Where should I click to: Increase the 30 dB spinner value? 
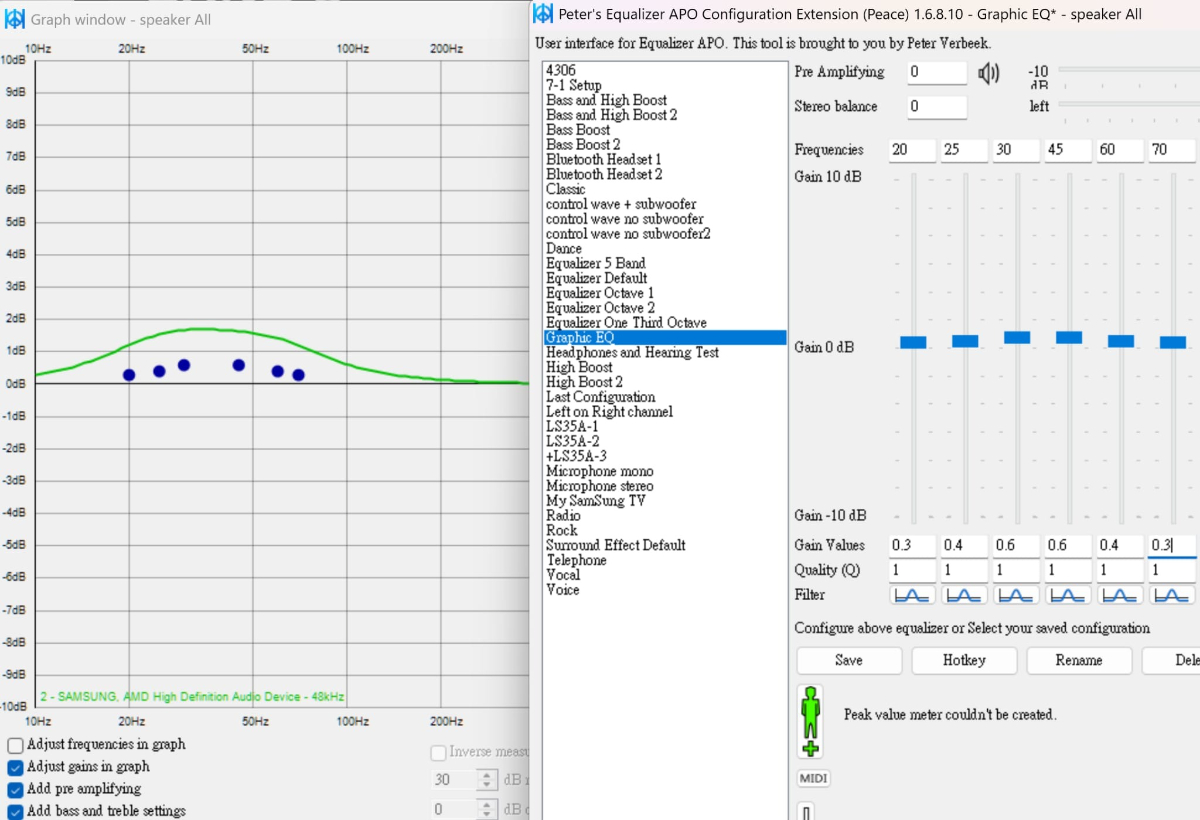[x=486, y=774]
